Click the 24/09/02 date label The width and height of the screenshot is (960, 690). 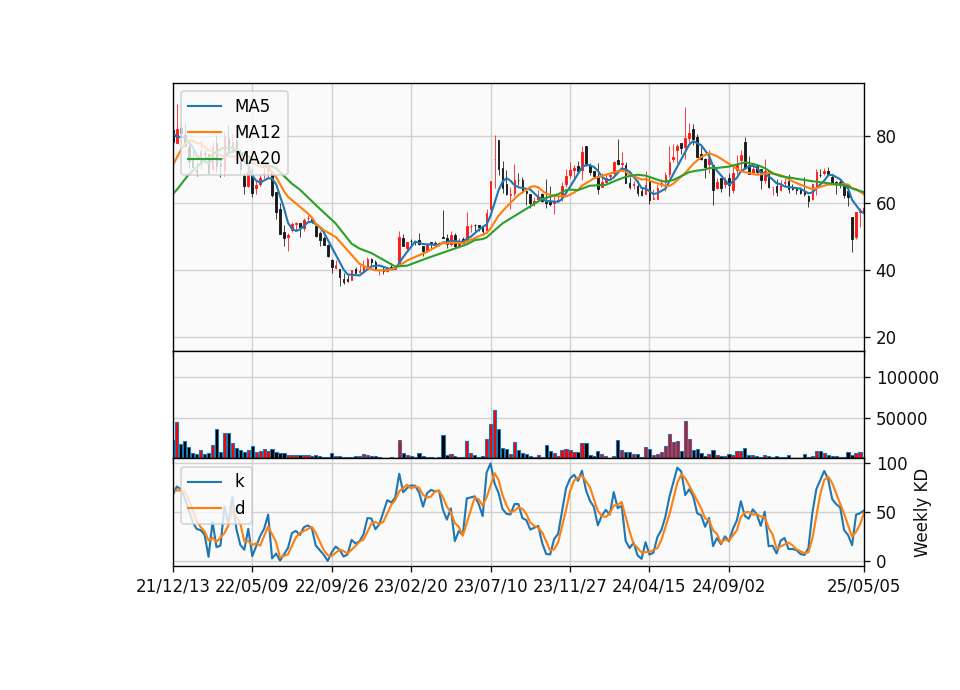pyautogui.click(x=729, y=586)
